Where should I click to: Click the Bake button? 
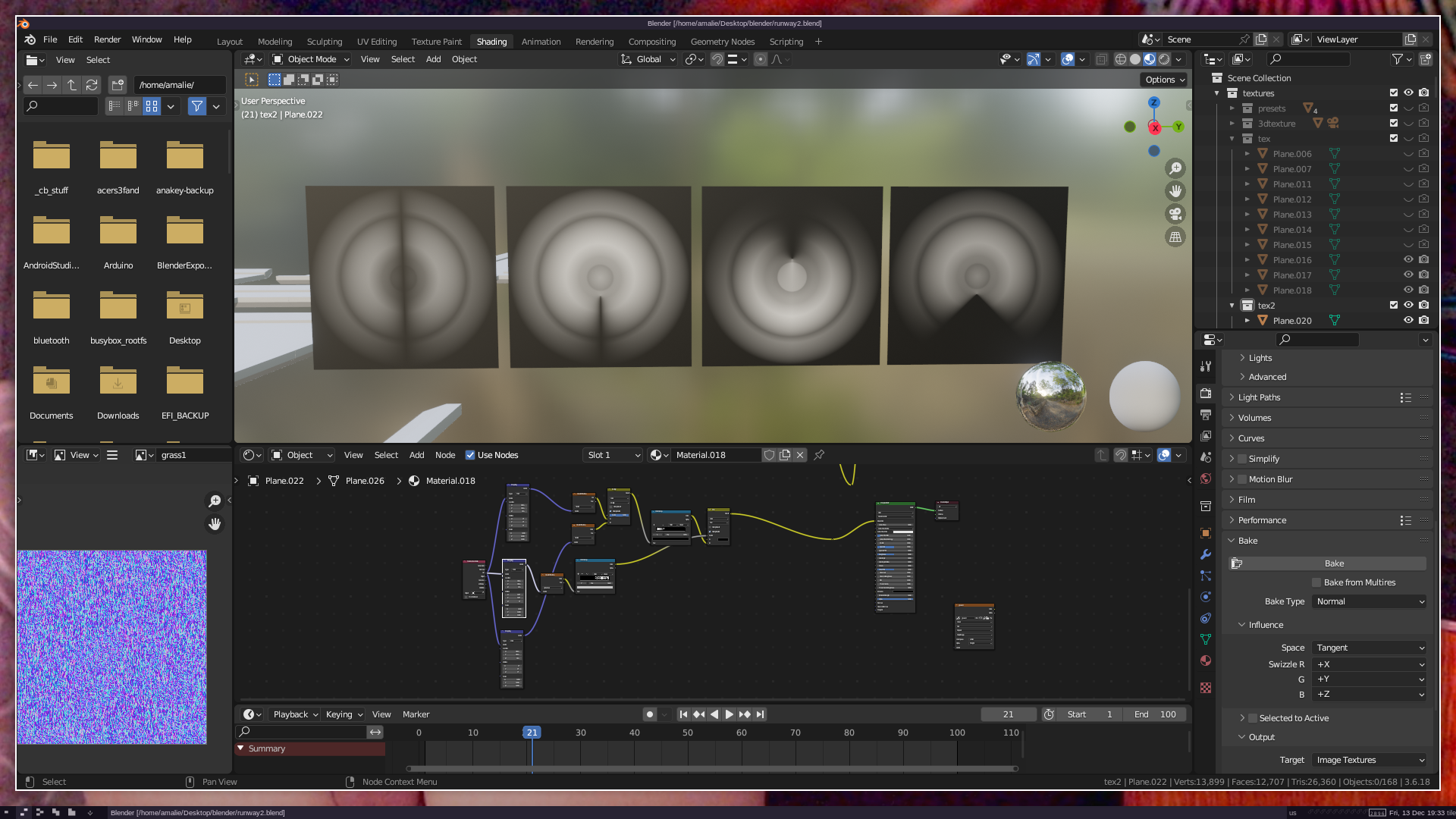(x=1333, y=563)
